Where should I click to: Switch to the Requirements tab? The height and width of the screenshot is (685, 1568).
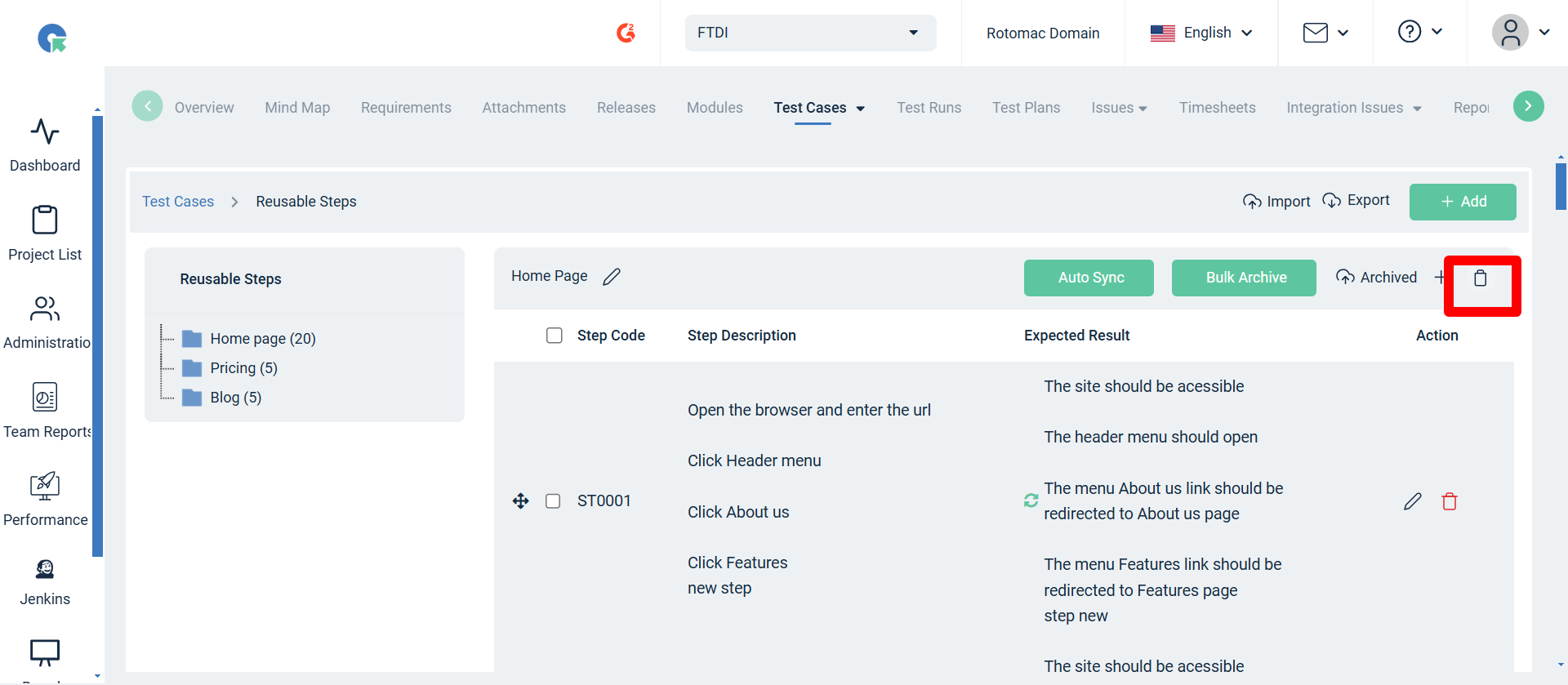coord(406,108)
